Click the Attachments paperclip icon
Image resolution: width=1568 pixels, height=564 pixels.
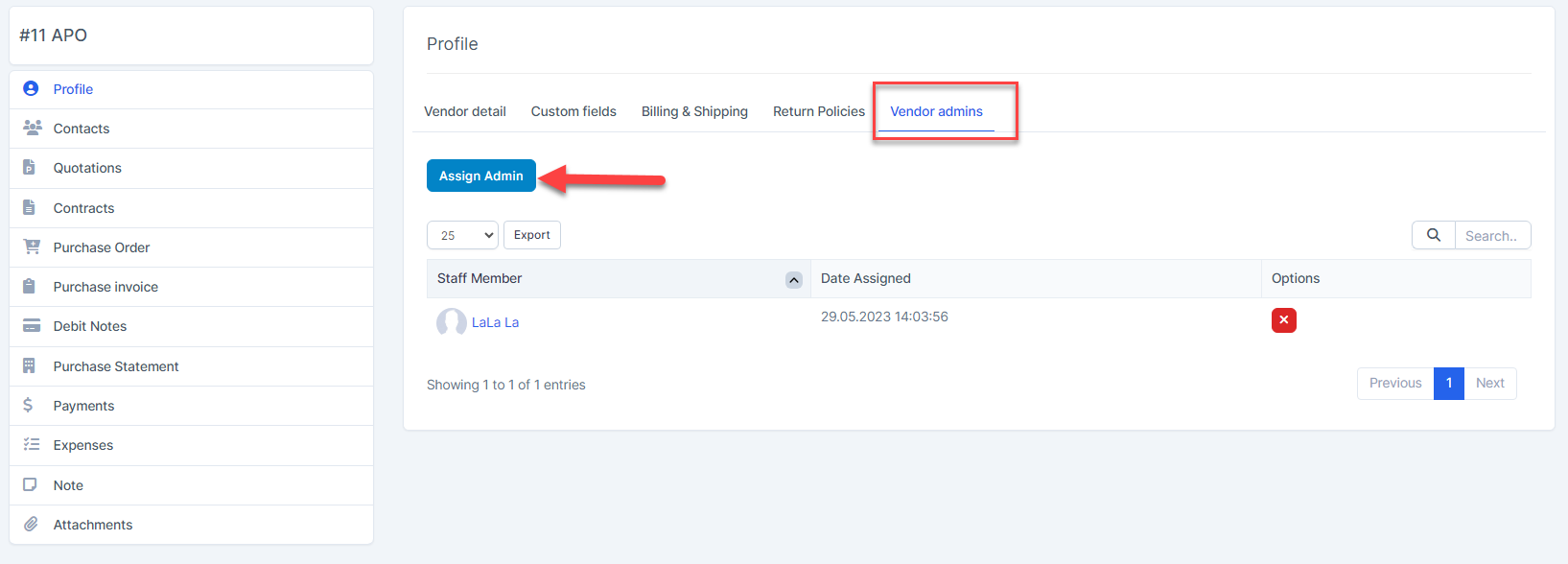31,524
